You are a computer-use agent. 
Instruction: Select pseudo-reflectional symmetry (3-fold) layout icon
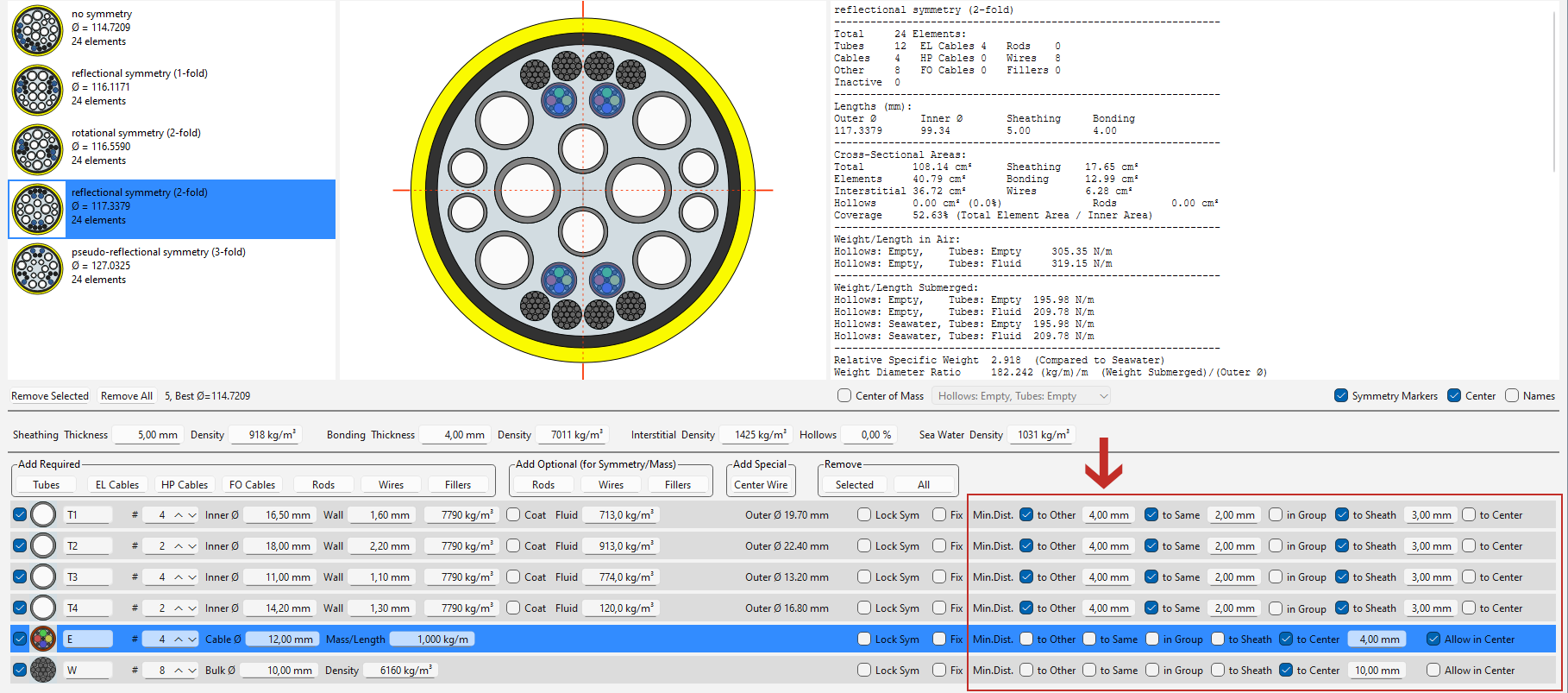click(x=38, y=268)
